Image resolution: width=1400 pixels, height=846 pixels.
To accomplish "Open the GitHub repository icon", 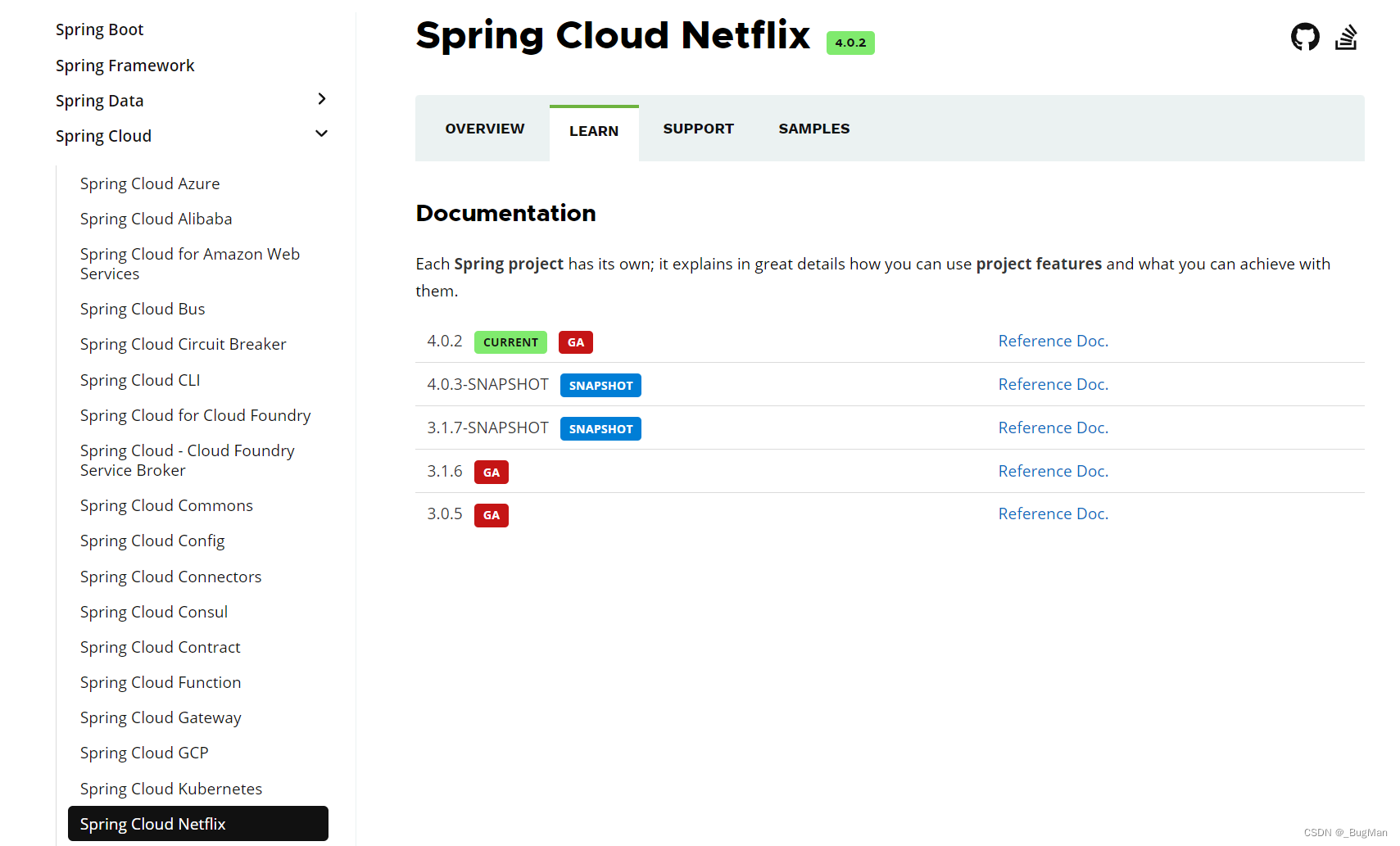I will click(1305, 37).
